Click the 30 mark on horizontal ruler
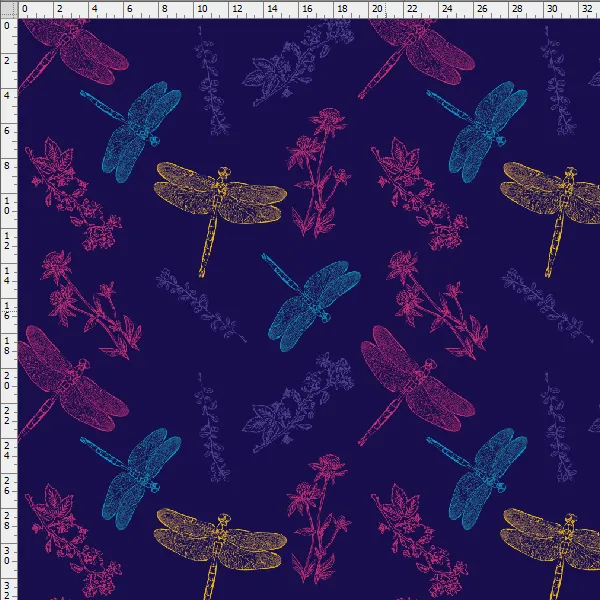This screenshot has height=600, width=600. [x=552, y=8]
